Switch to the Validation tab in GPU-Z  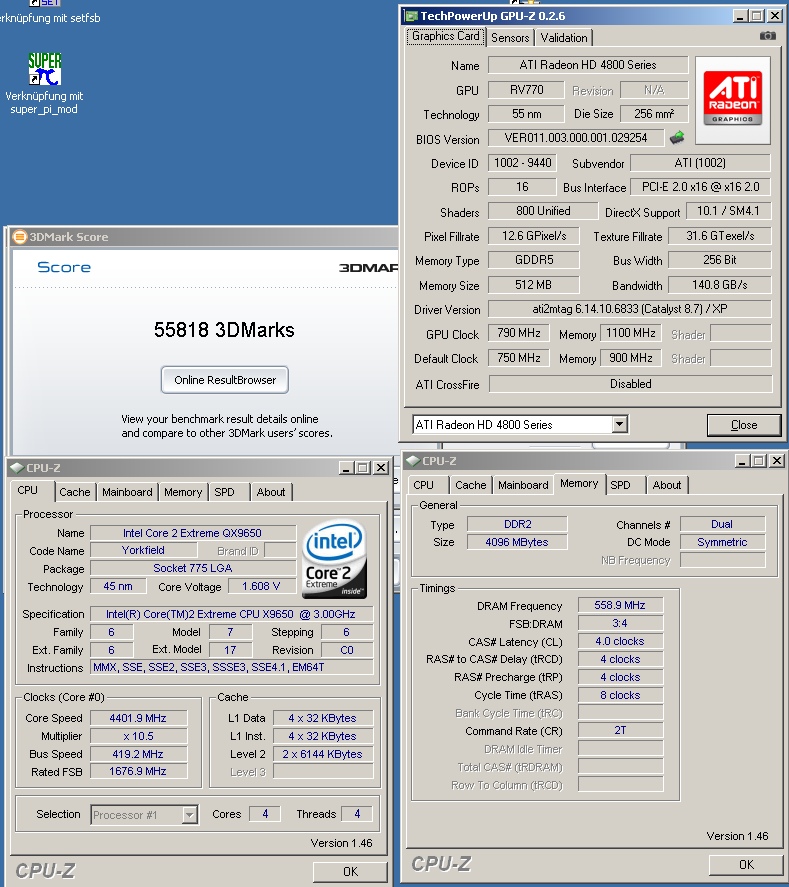coord(564,38)
